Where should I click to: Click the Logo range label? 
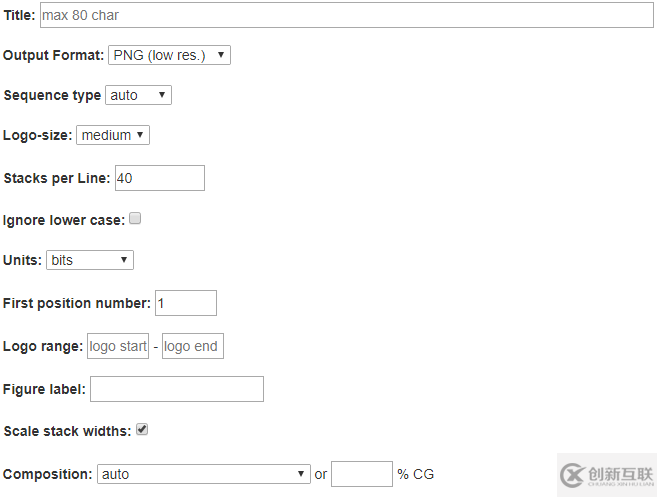click(x=43, y=347)
